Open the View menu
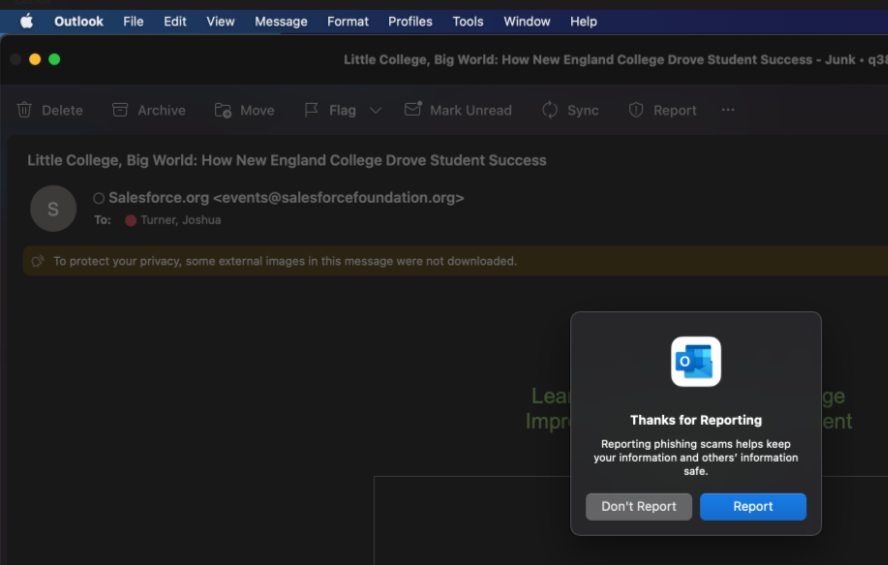 tap(220, 22)
